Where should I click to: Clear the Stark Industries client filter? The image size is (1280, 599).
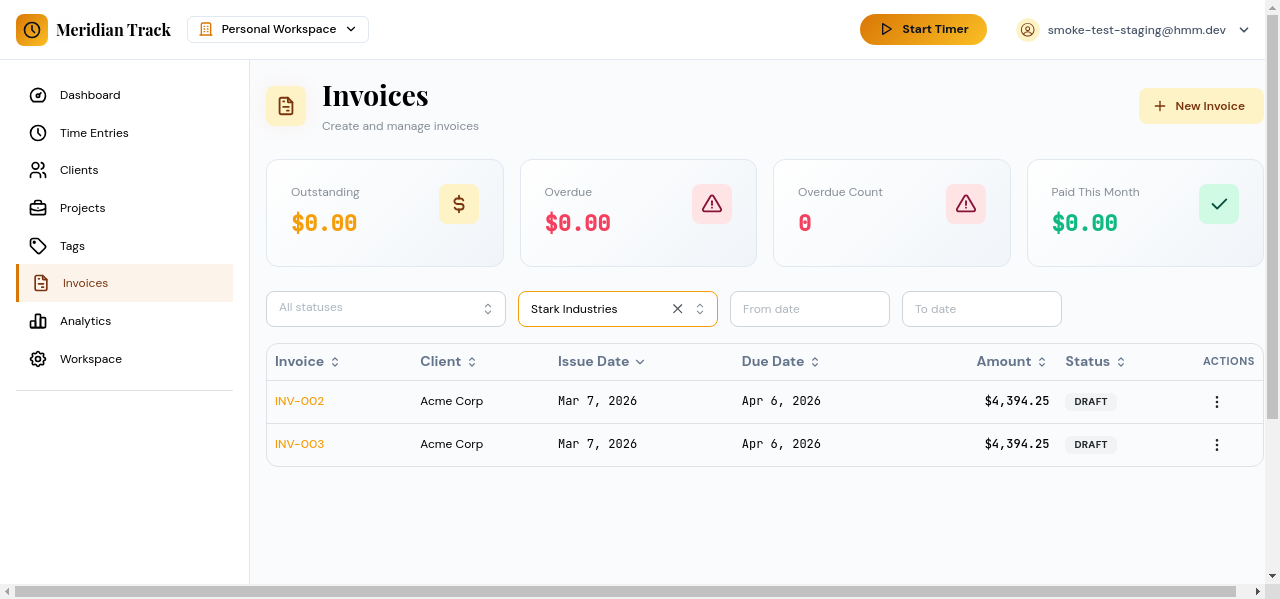tap(677, 309)
